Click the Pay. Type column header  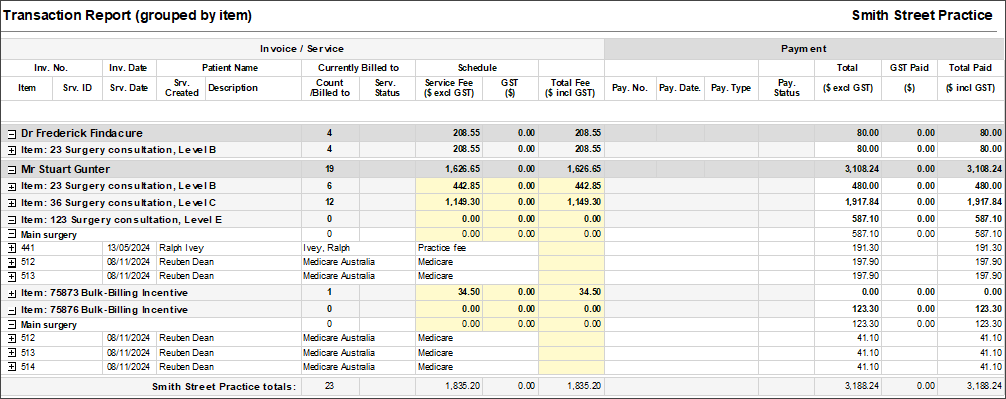(731, 88)
